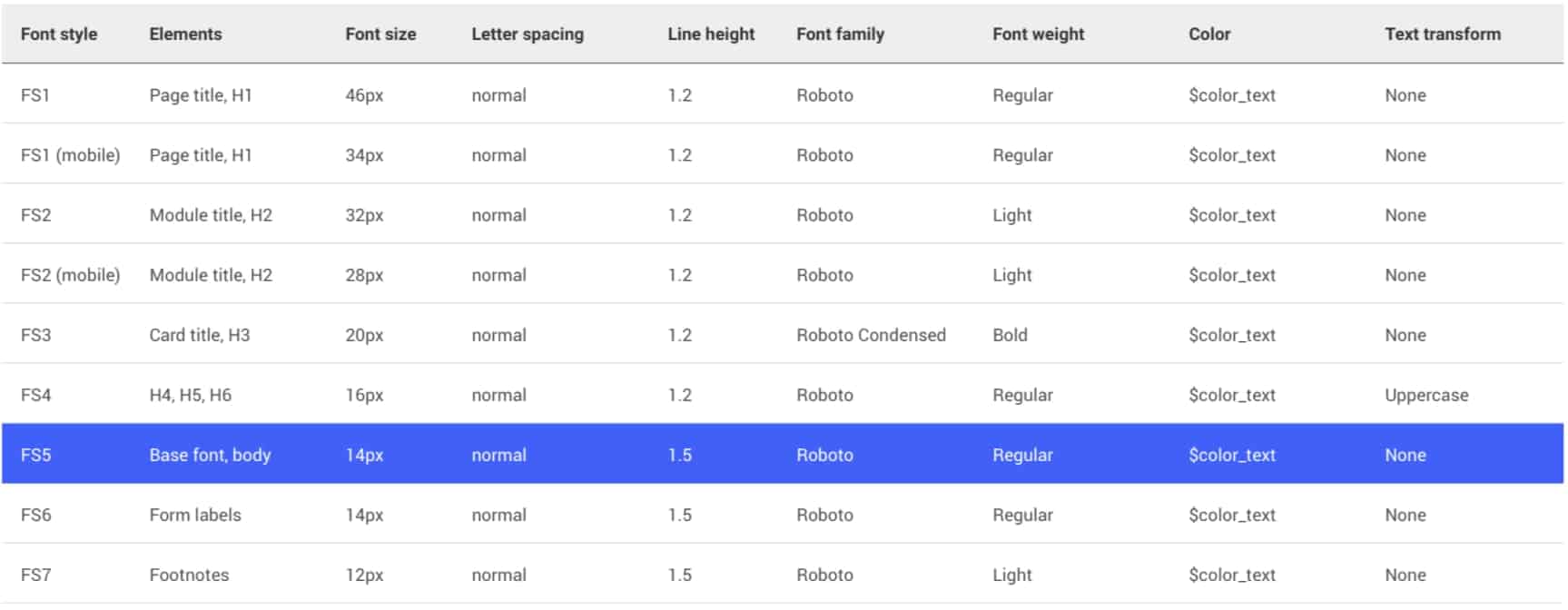Select the Uppercase text transform cell
The height and width of the screenshot is (610, 1568).
point(1426,396)
